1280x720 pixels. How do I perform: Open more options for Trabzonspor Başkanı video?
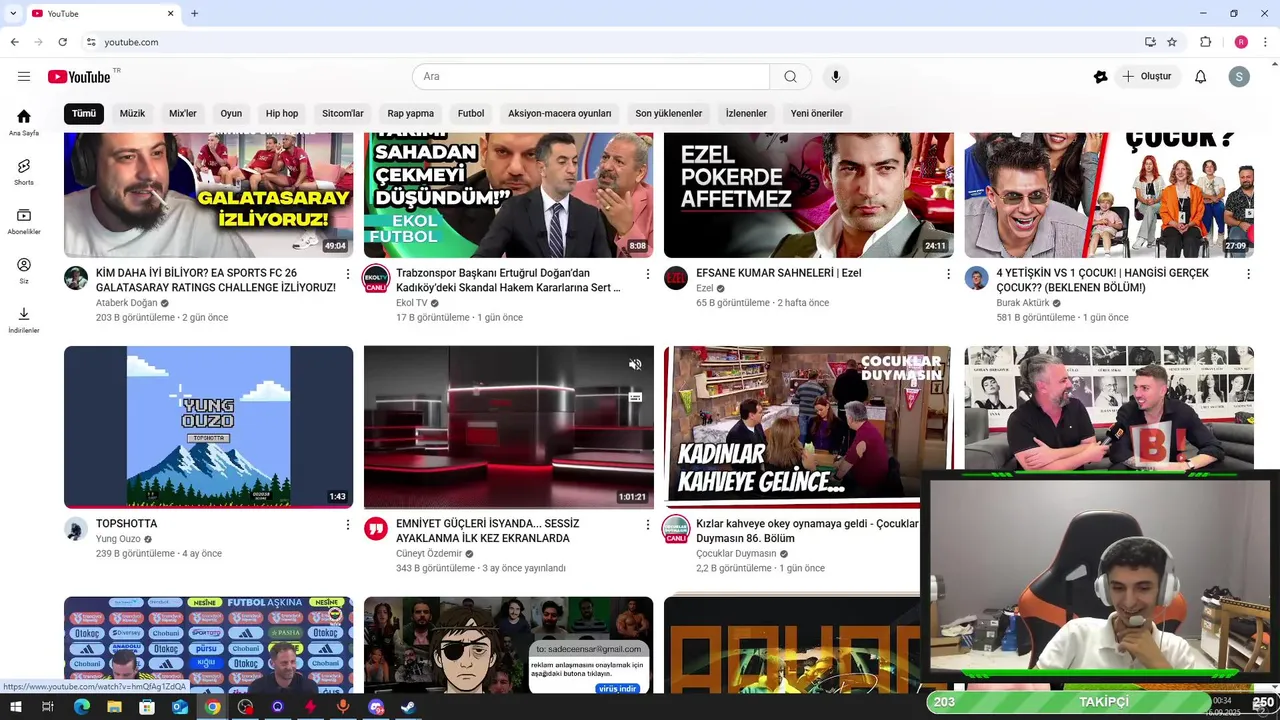point(648,274)
